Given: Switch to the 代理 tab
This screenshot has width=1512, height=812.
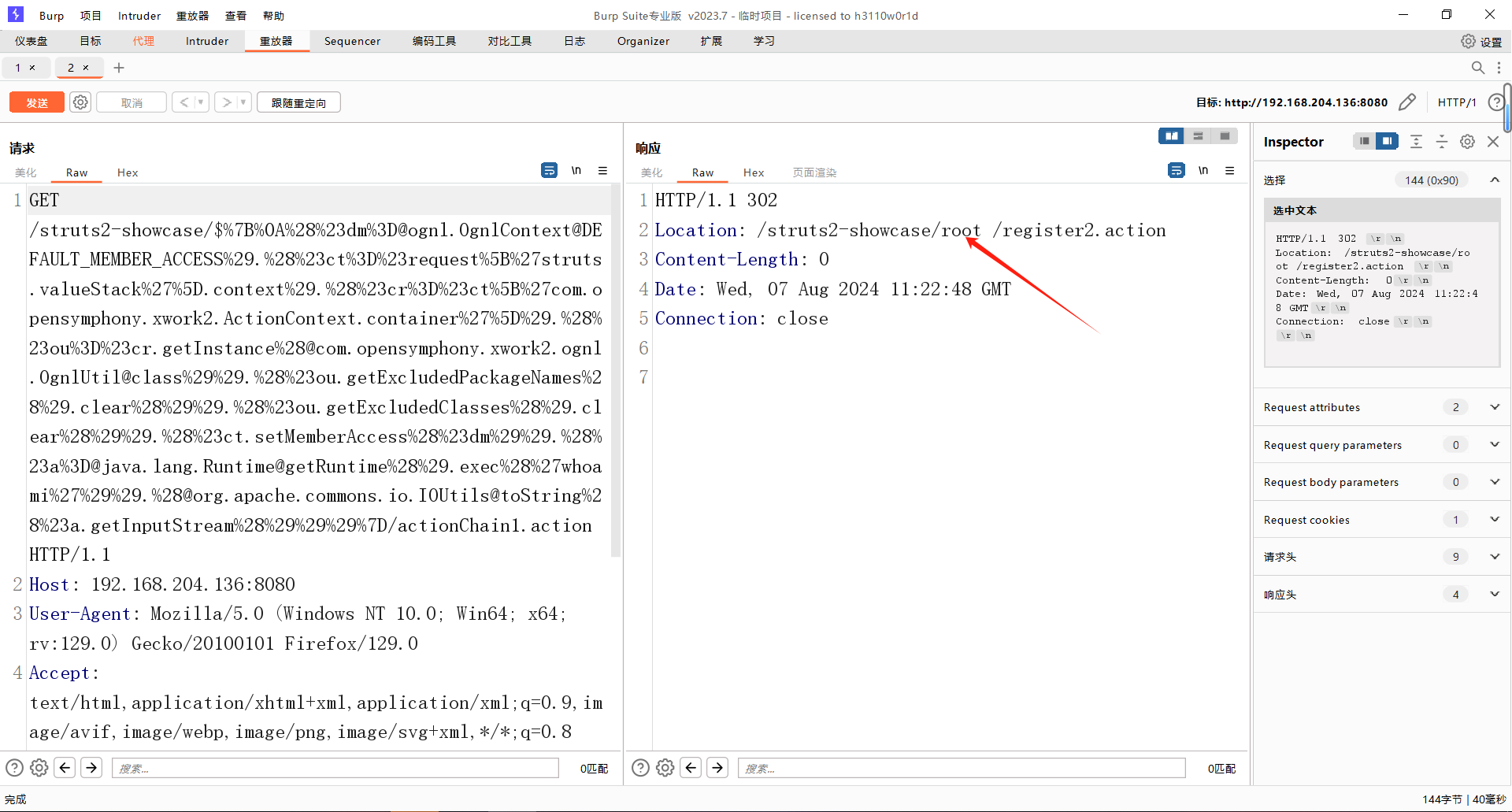Looking at the screenshot, I should [143, 41].
